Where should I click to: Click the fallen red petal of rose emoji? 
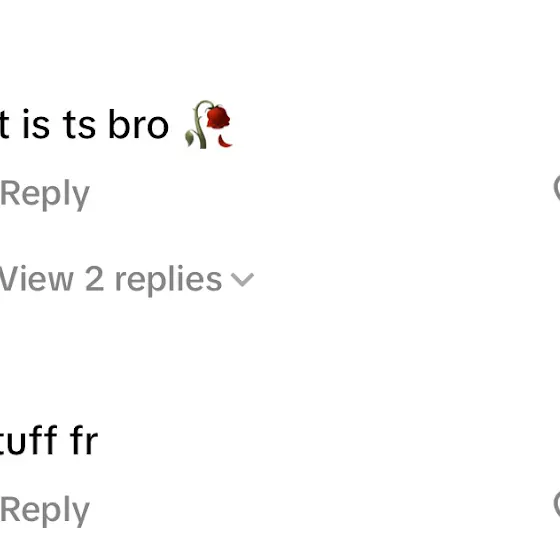click(x=225, y=141)
